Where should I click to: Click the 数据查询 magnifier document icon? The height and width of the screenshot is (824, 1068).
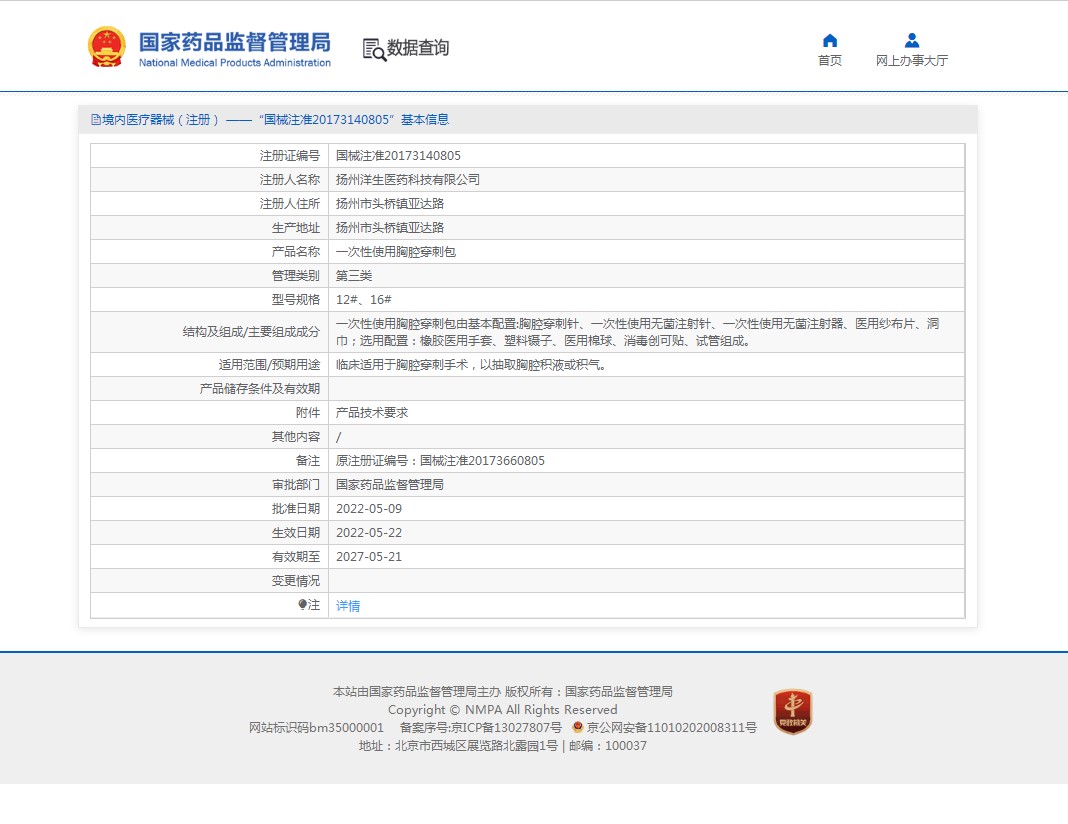tap(374, 49)
